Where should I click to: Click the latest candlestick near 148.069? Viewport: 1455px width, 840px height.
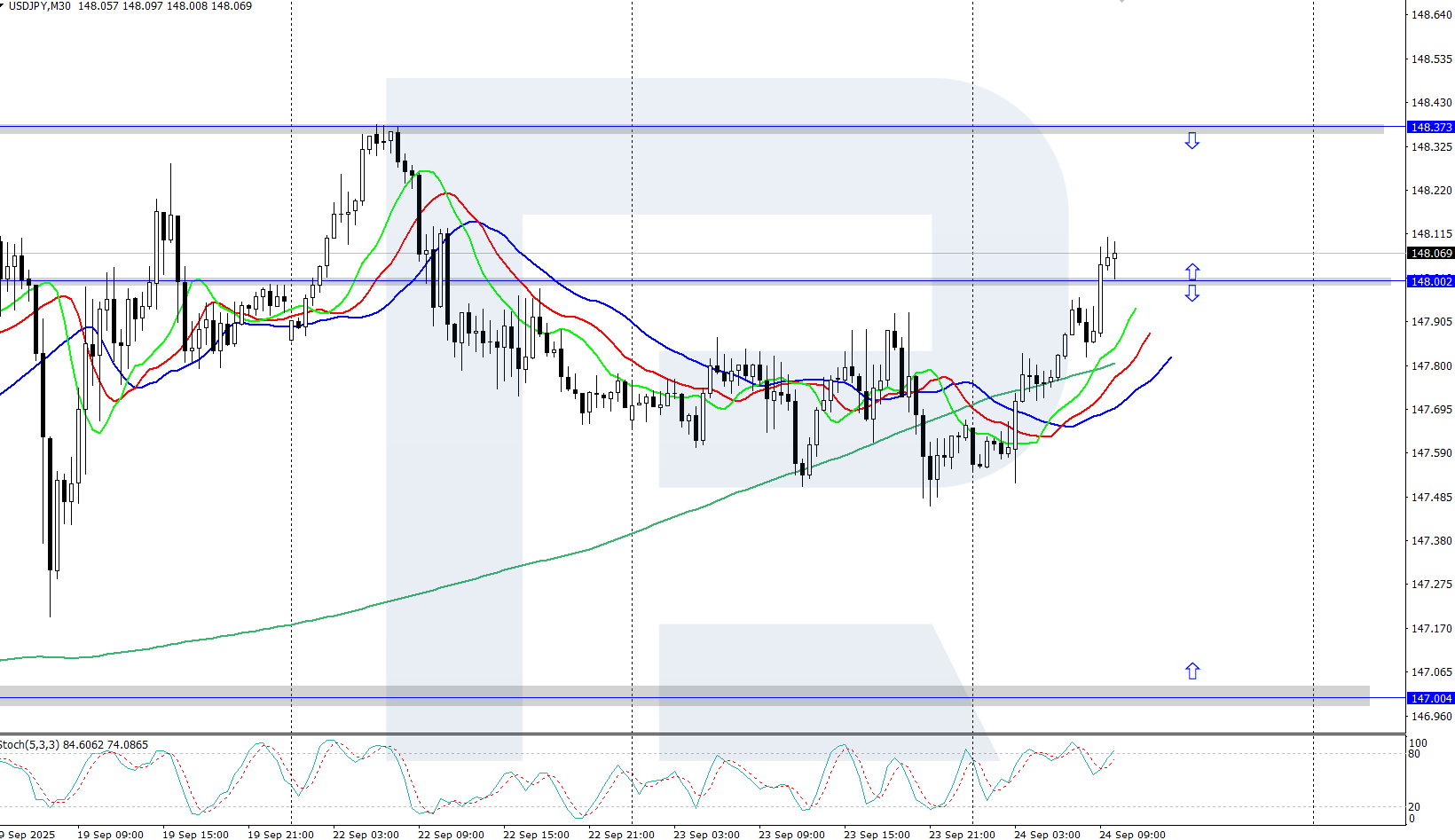pyautogui.click(x=1114, y=256)
